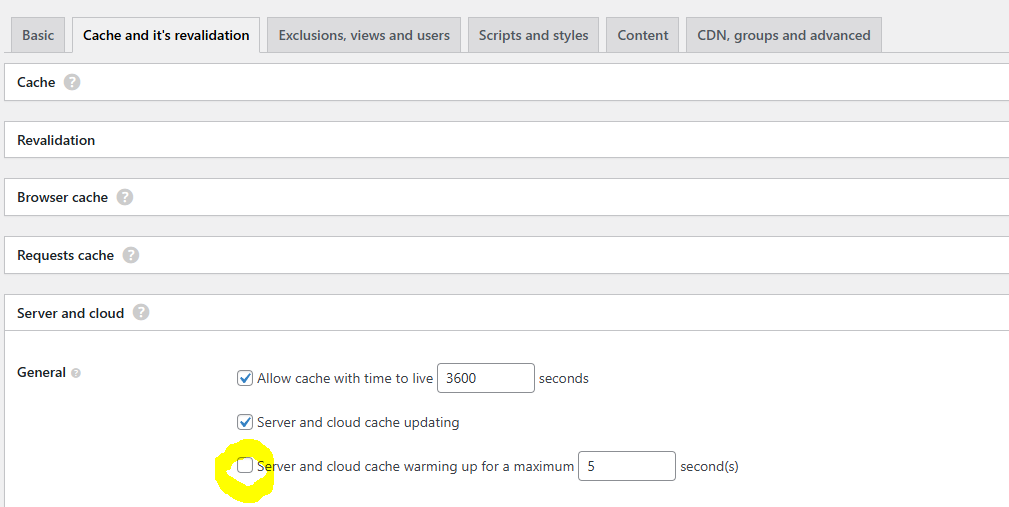Click the time to live 3600 field
Image resolution: width=1009 pixels, height=507 pixels.
click(x=486, y=378)
